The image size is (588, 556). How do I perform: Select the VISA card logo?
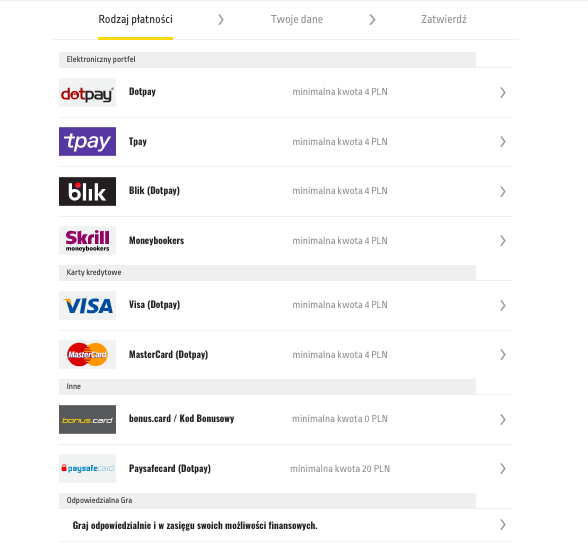(87, 306)
